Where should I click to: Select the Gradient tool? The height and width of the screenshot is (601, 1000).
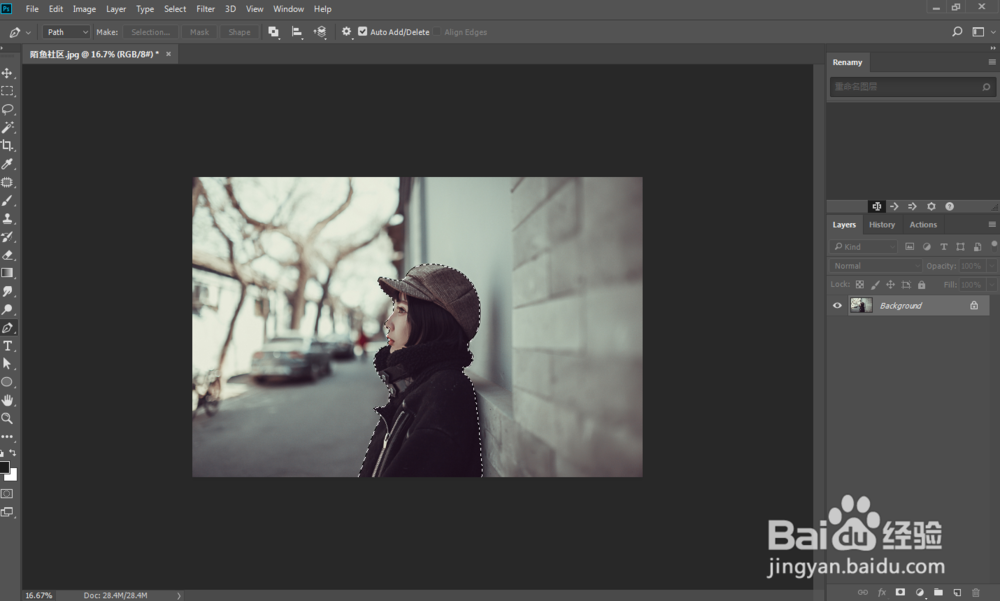(x=7, y=273)
